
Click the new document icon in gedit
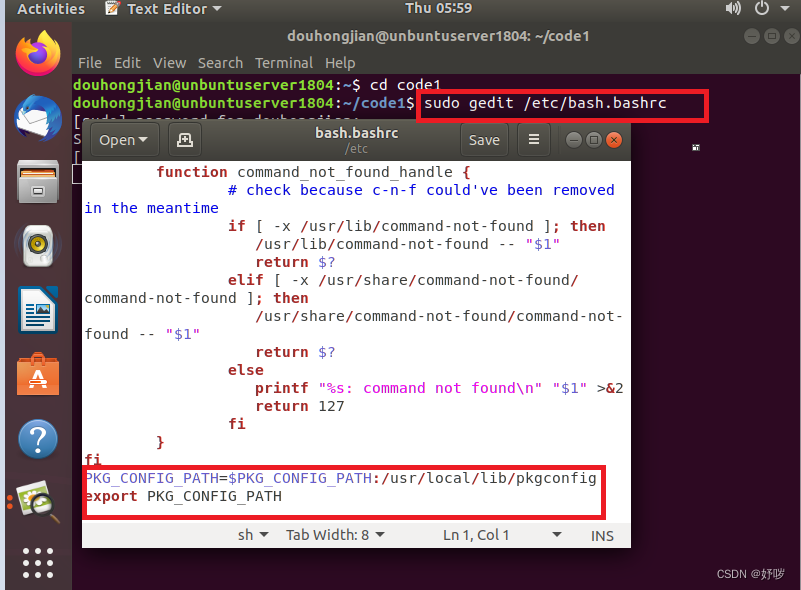click(184, 139)
